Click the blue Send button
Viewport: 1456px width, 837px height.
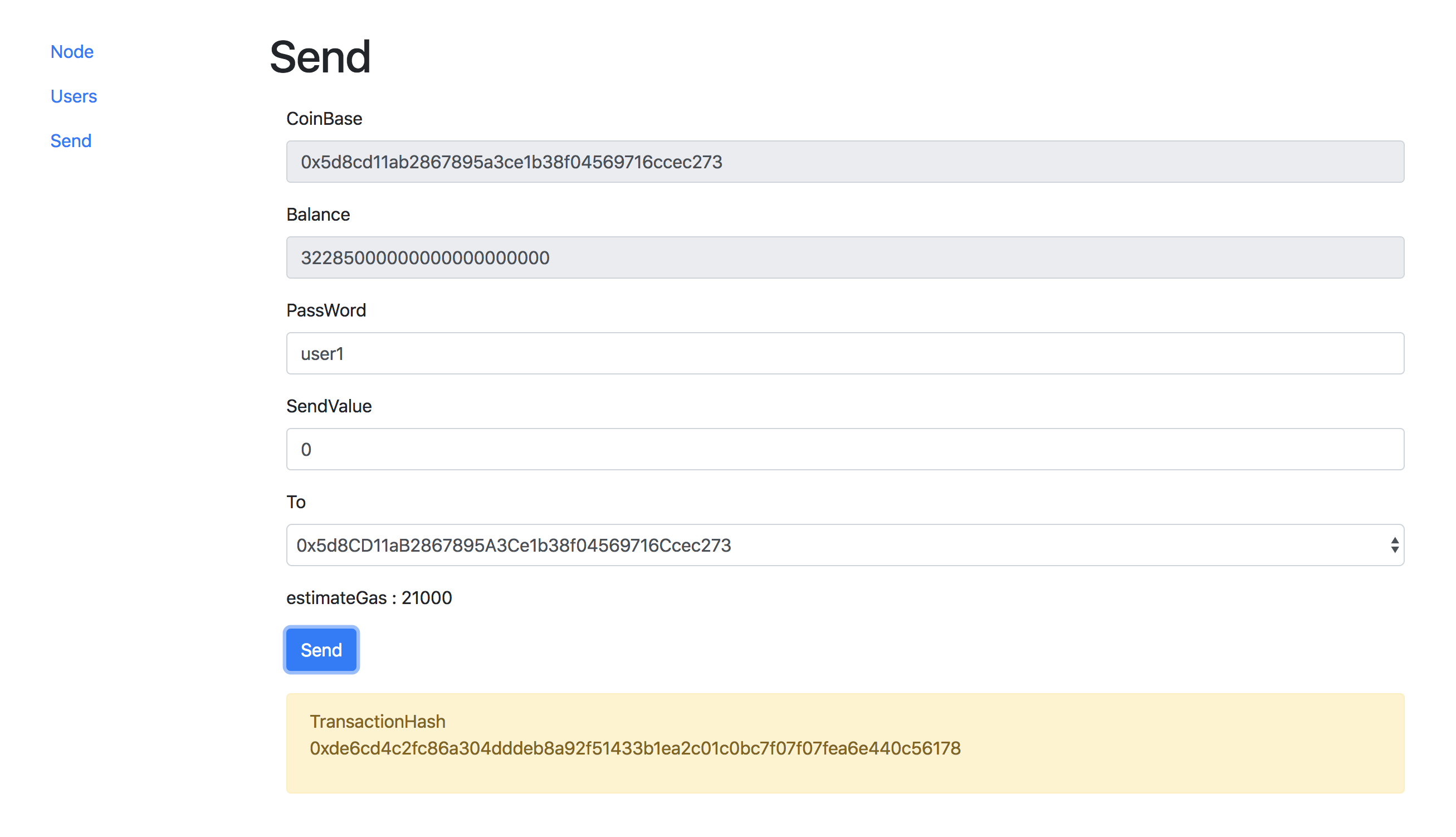click(321, 650)
